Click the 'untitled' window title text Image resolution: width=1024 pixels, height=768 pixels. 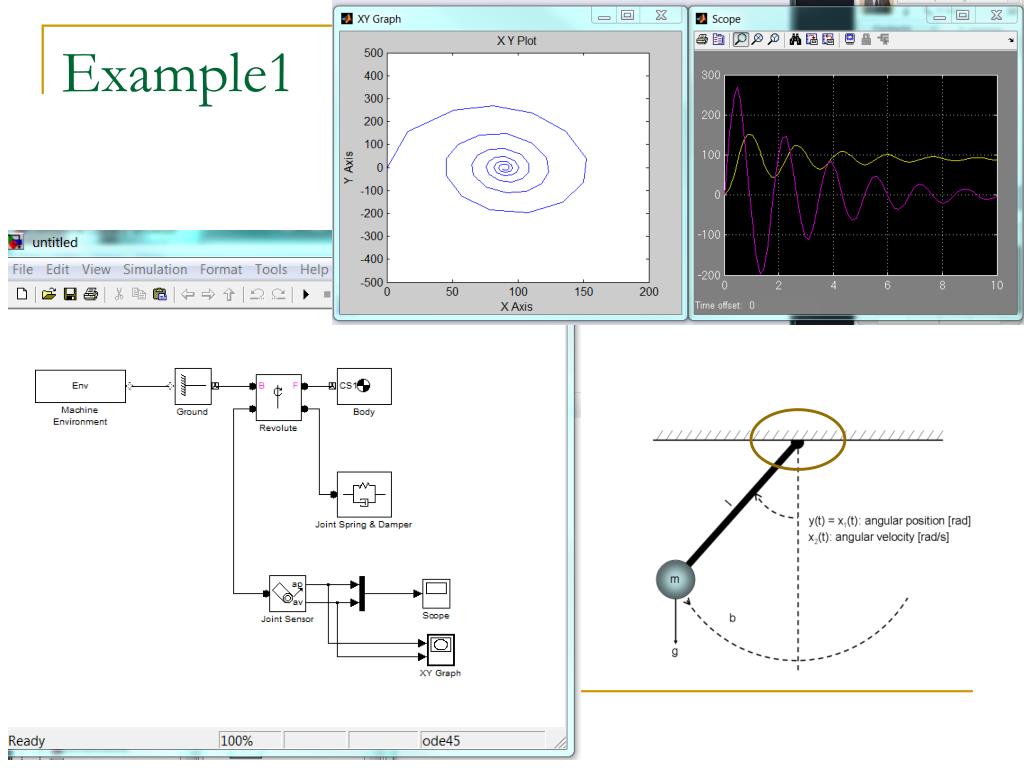tap(55, 242)
